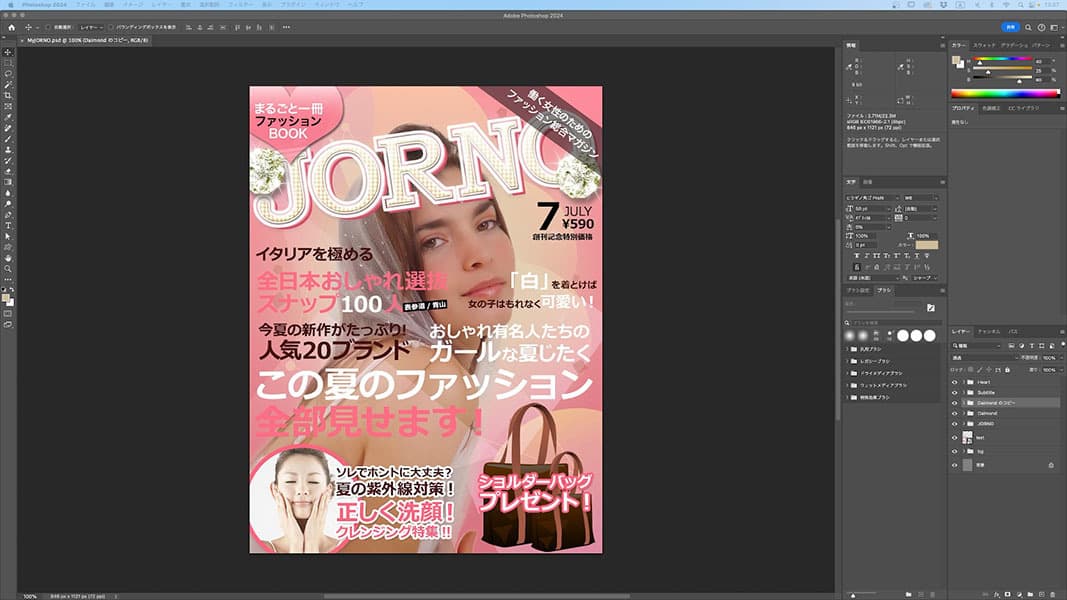
Task: Select the Zoom tool in the toolbar
Action: coord(8,269)
